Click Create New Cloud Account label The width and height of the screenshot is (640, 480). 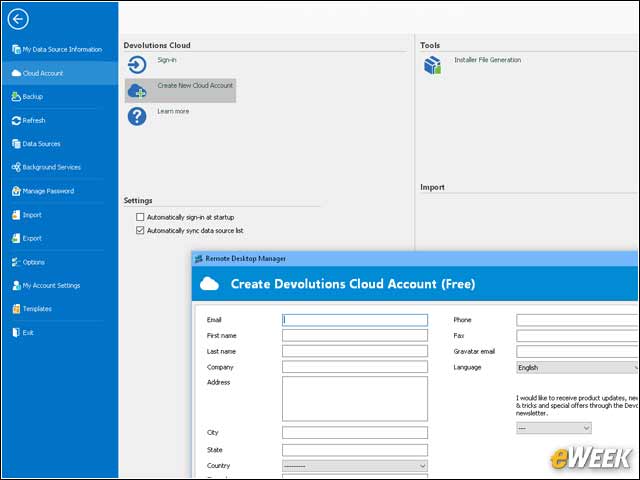tap(195, 85)
